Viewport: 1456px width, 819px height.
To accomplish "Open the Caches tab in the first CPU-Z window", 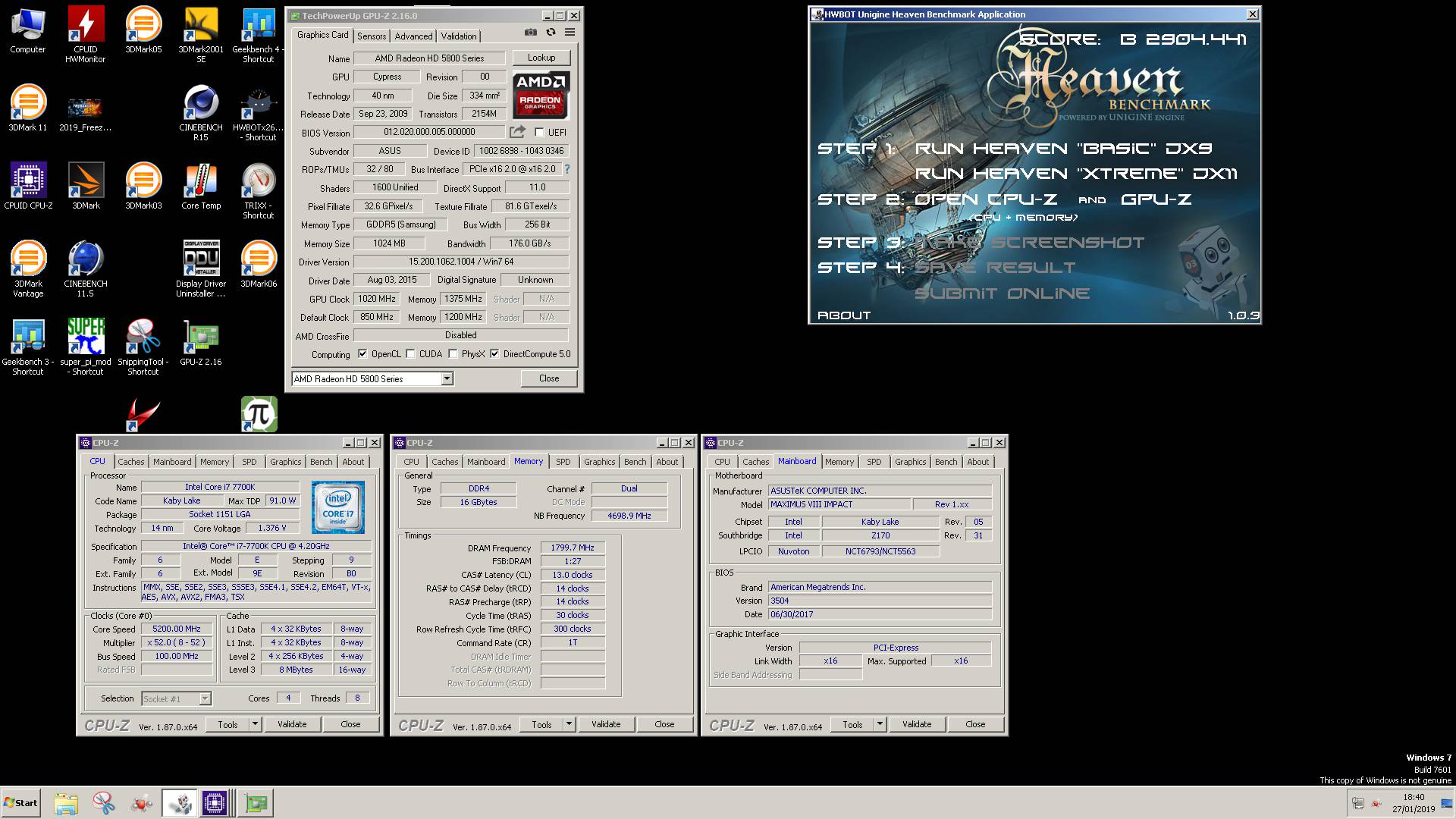I will coord(130,462).
